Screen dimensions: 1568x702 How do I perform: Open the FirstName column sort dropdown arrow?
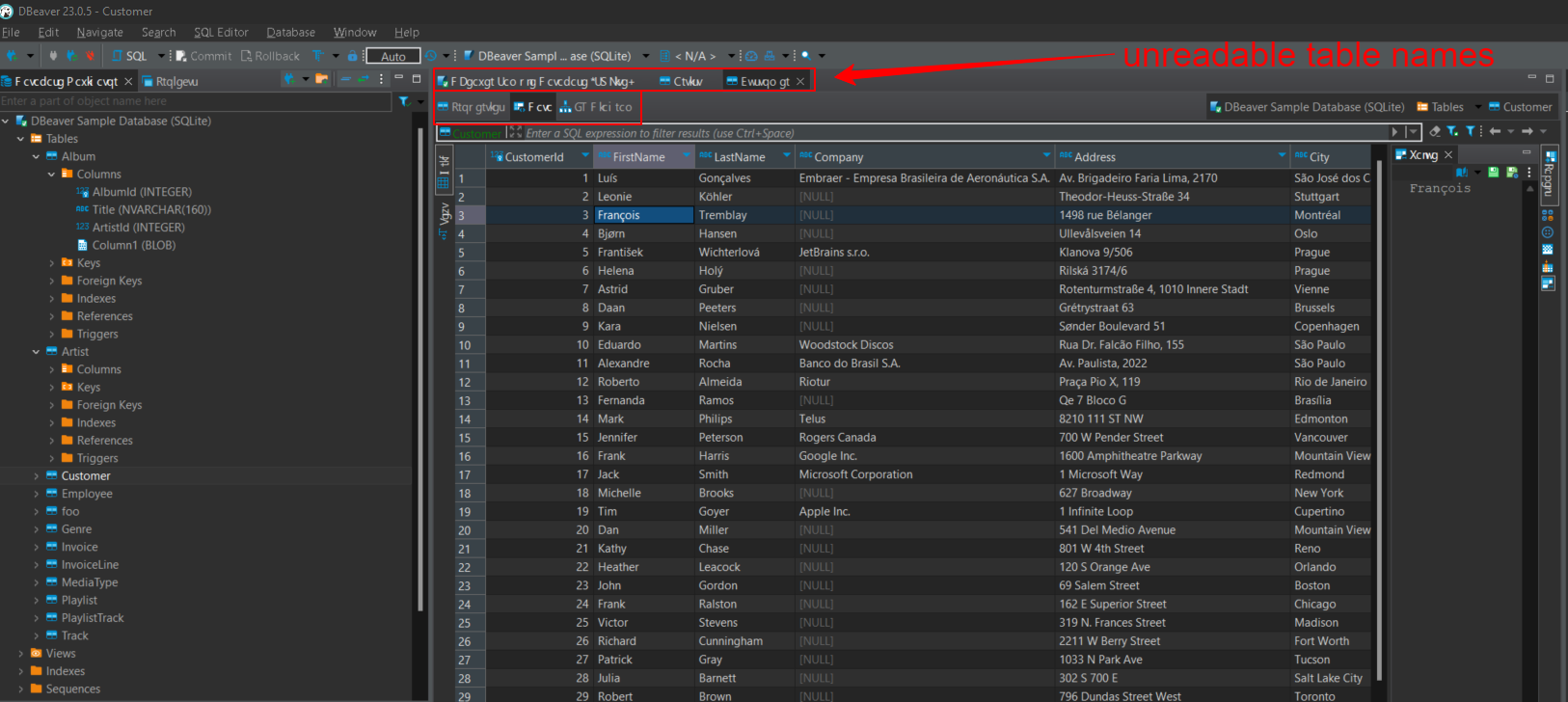pos(687,155)
